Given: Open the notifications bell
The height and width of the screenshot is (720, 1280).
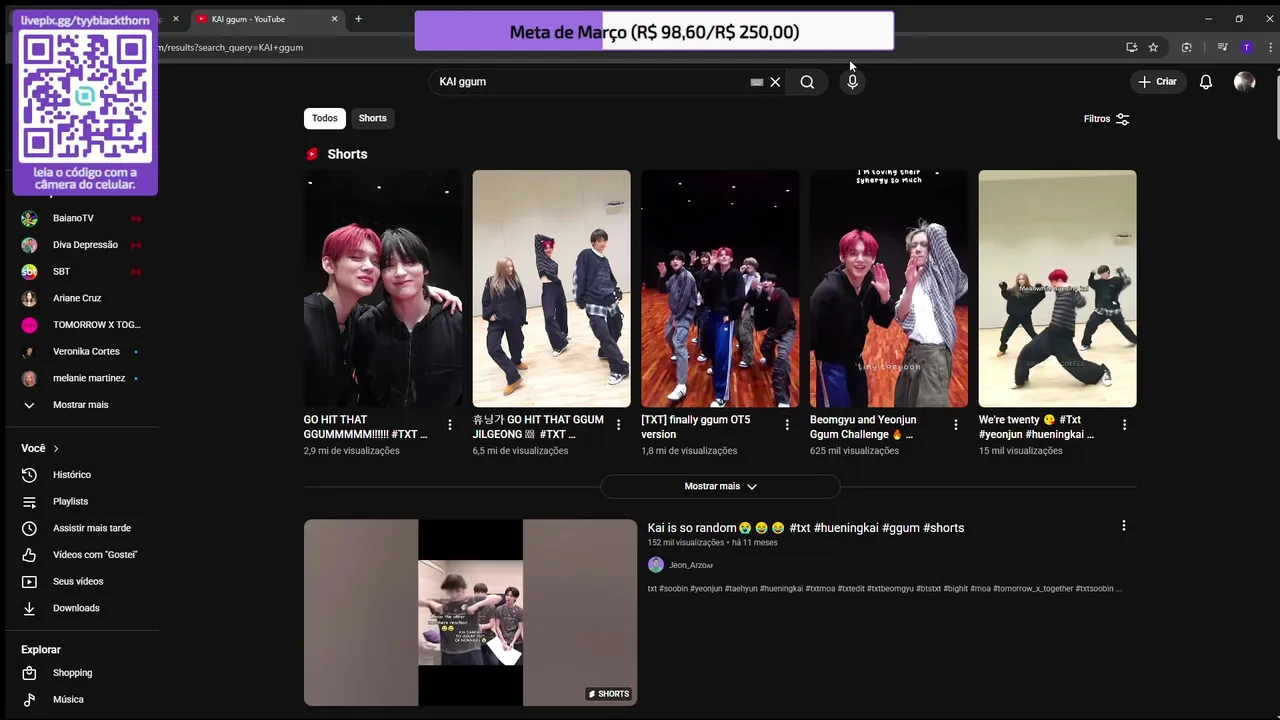Looking at the screenshot, I should pyautogui.click(x=1206, y=82).
